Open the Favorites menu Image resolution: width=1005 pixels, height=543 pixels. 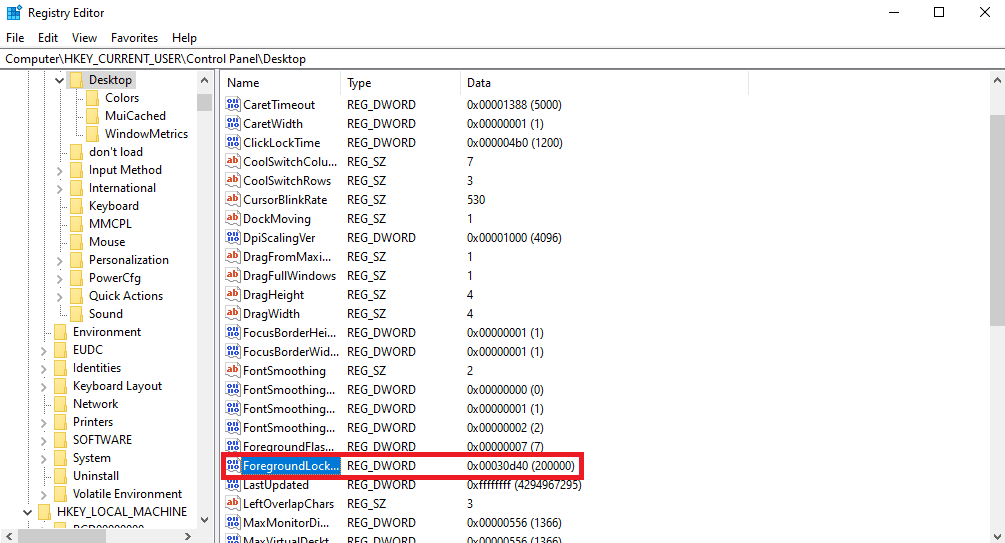[x=134, y=38]
